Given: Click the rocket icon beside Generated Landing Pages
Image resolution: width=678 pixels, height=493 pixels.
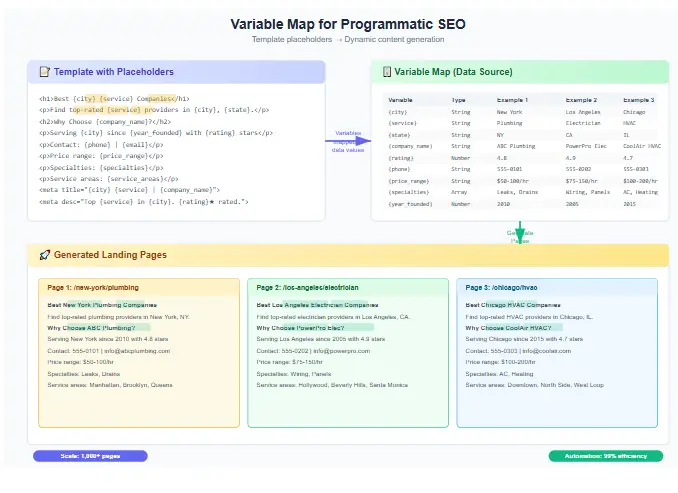Looking at the screenshot, I should pos(45,255).
